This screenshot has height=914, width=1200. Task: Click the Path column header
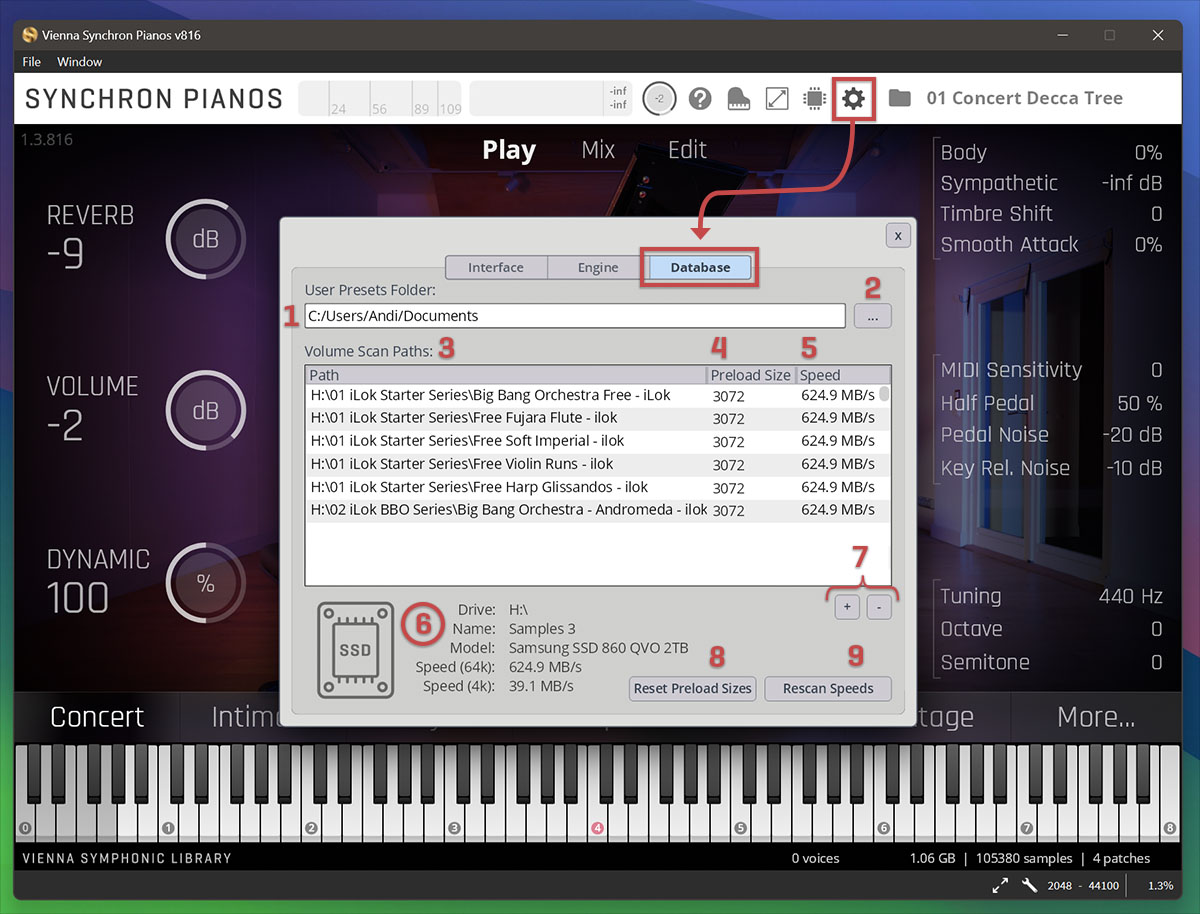tap(506, 375)
